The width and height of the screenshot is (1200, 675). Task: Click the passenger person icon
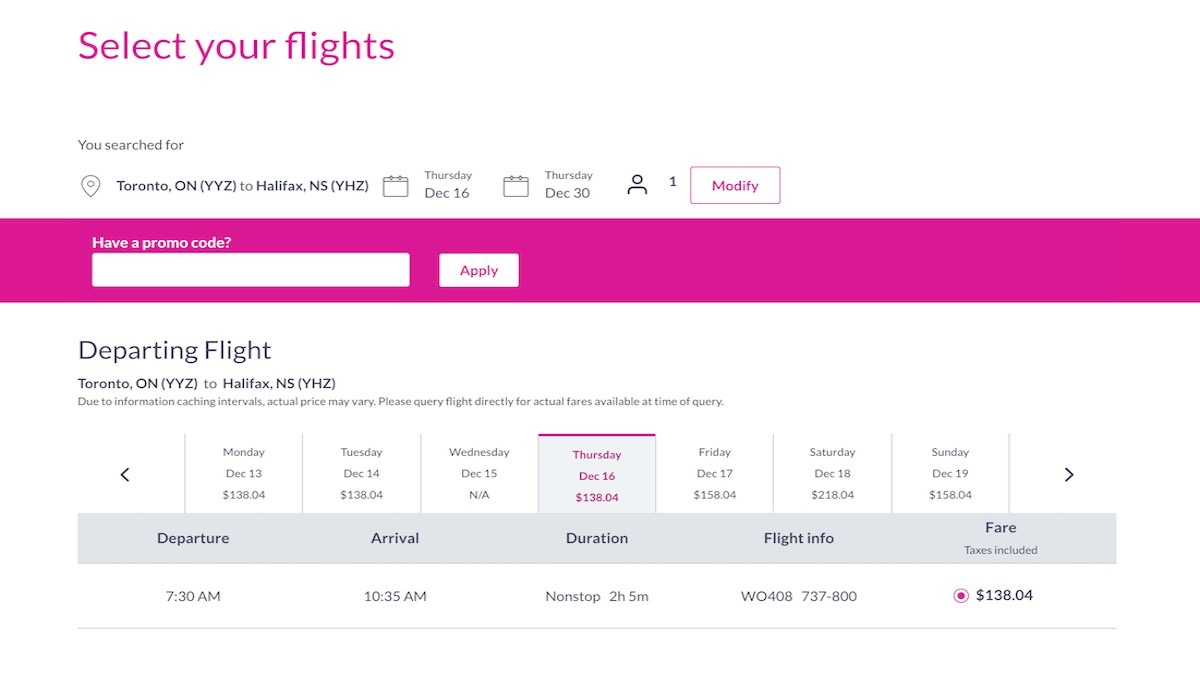pos(637,185)
